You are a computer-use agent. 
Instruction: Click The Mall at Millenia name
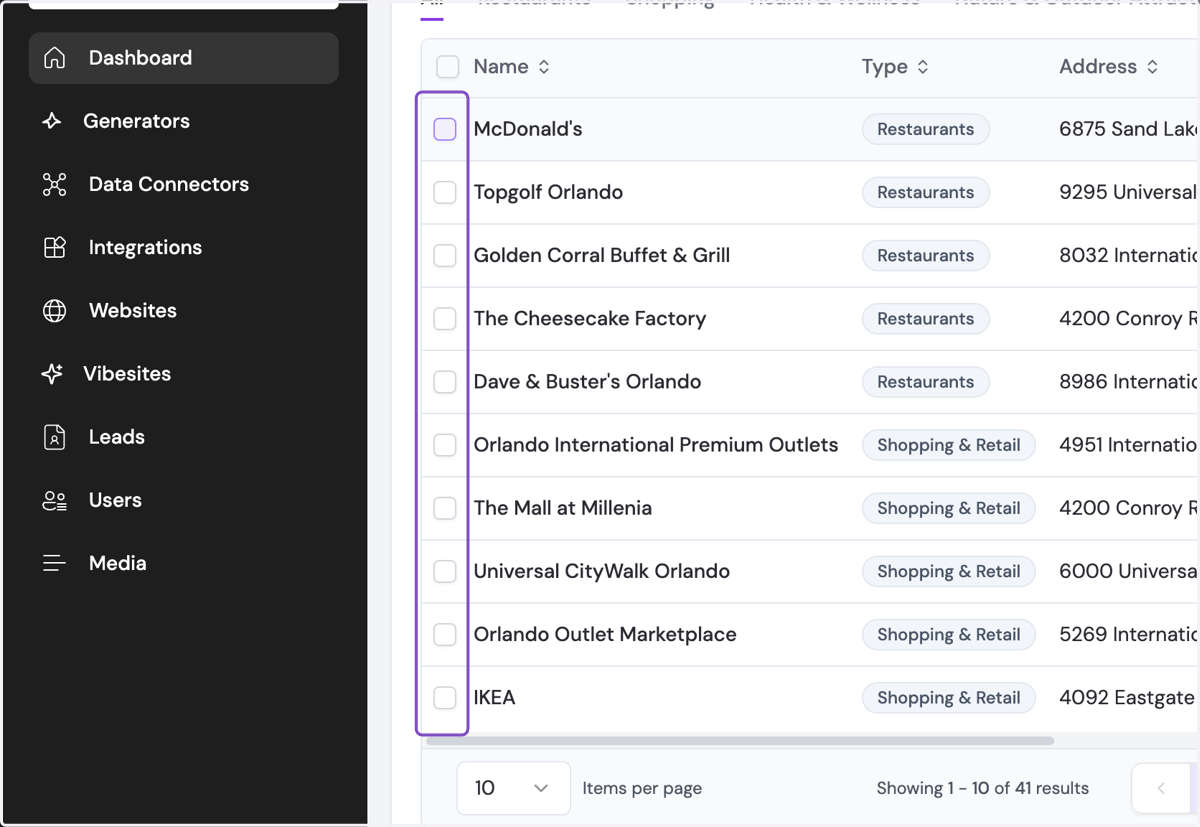click(x=563, y=508)
